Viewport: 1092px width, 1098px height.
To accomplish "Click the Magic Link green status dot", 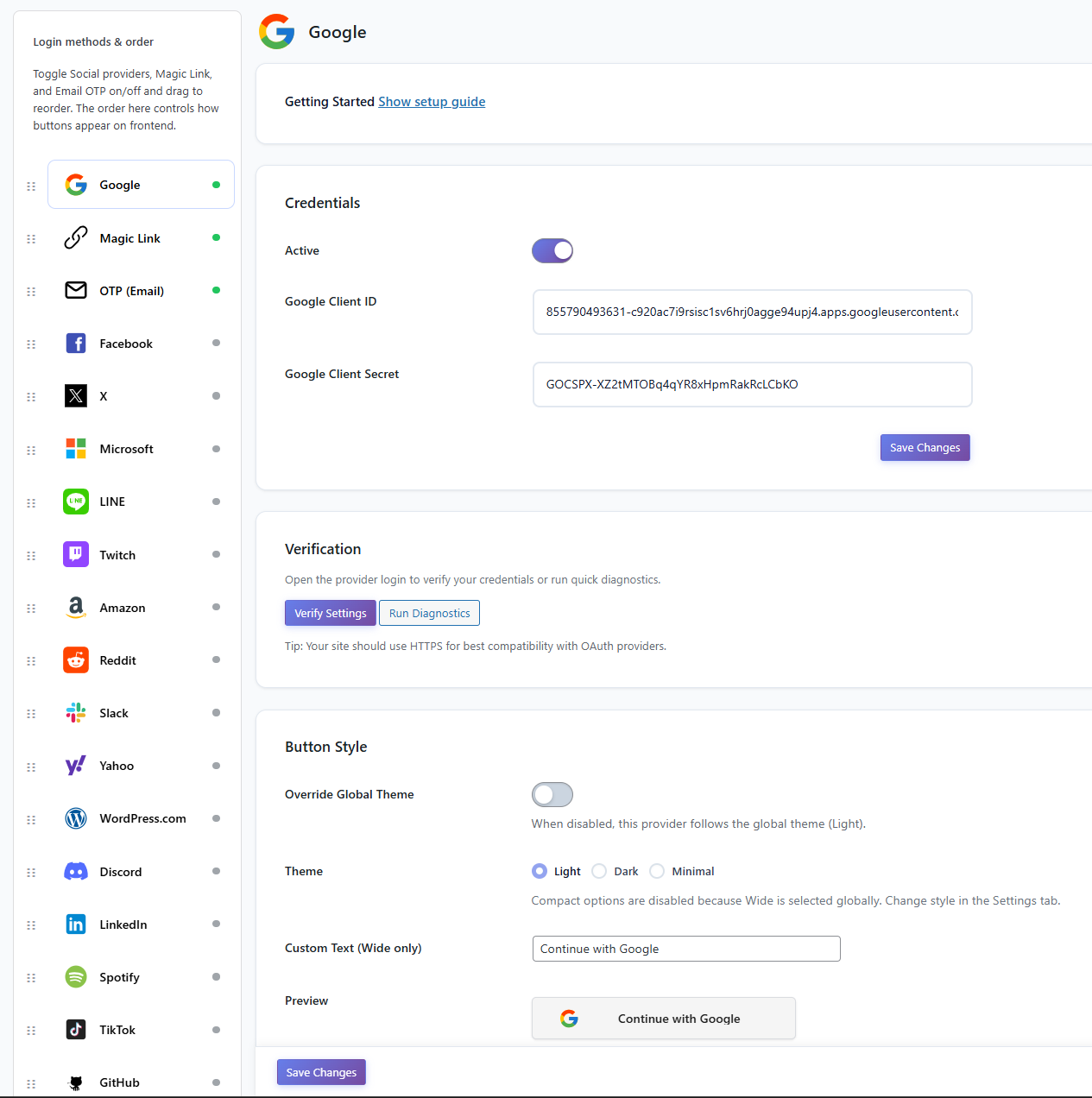I will coord(216,237).
